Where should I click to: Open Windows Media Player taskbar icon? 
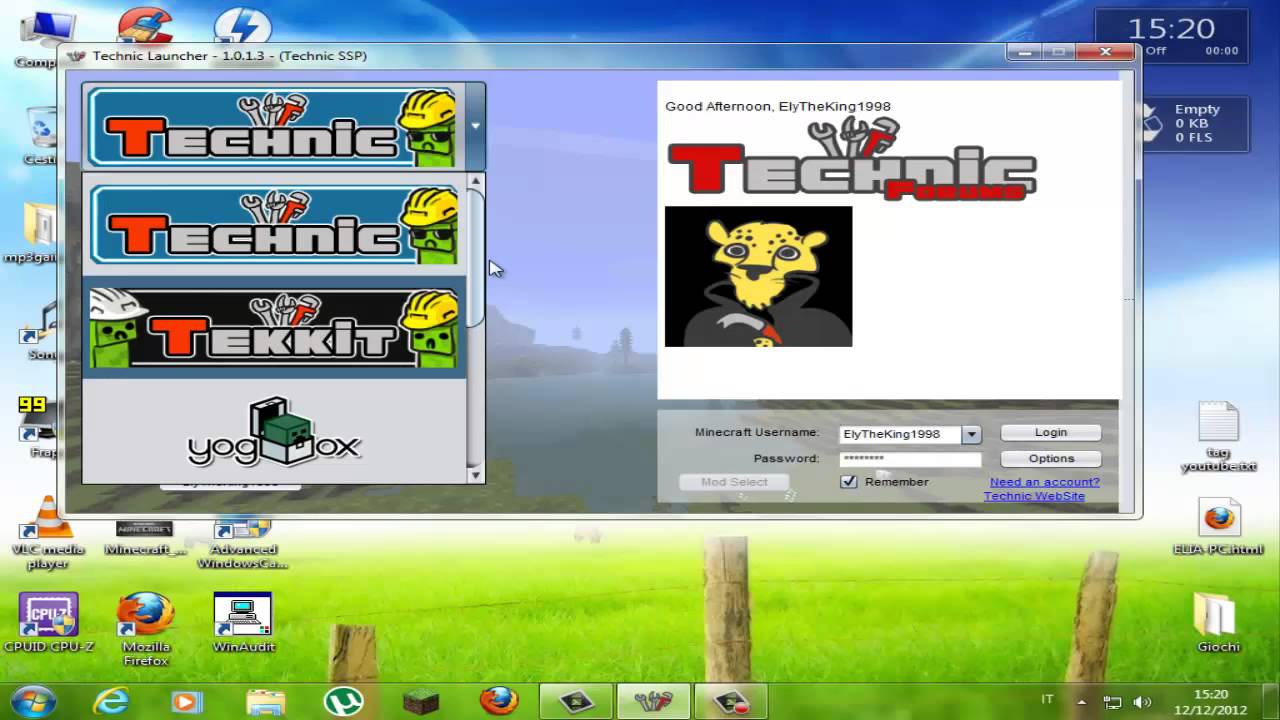click(187, 701)
